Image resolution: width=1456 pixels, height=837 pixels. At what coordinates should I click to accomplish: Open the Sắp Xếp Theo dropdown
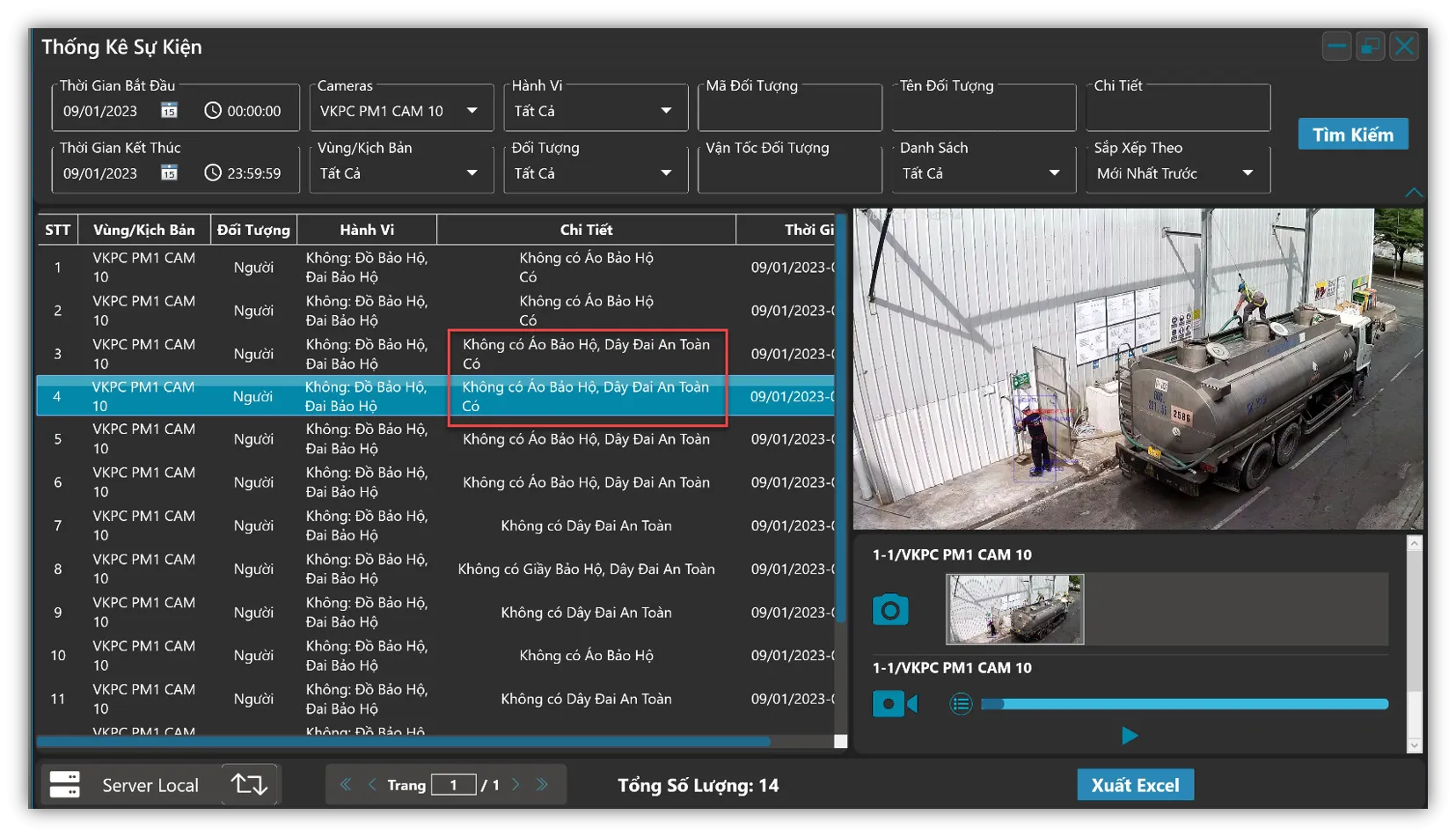1247,173
